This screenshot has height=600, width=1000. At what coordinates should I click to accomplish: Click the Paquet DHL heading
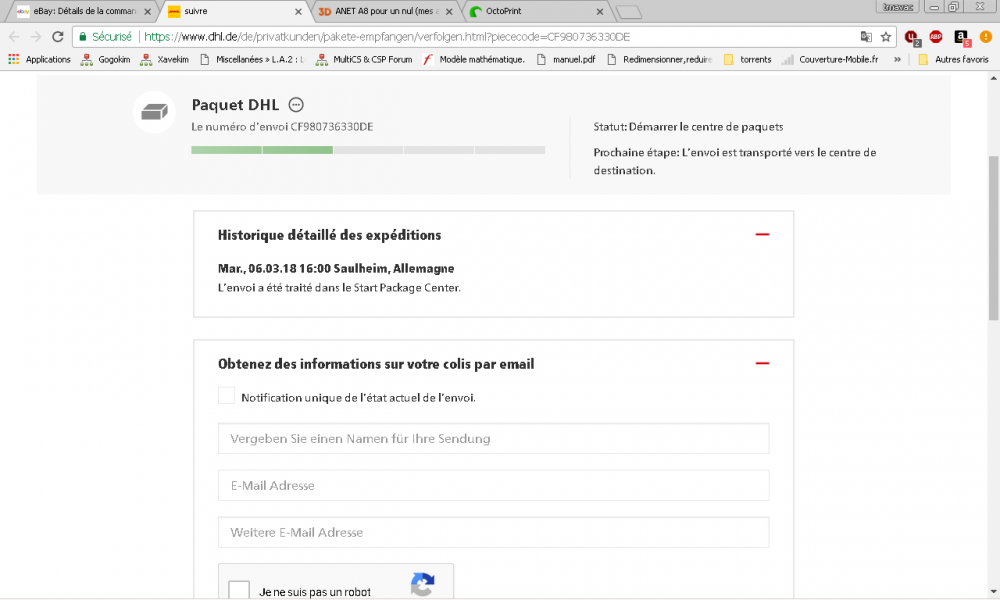pos(235,105)
